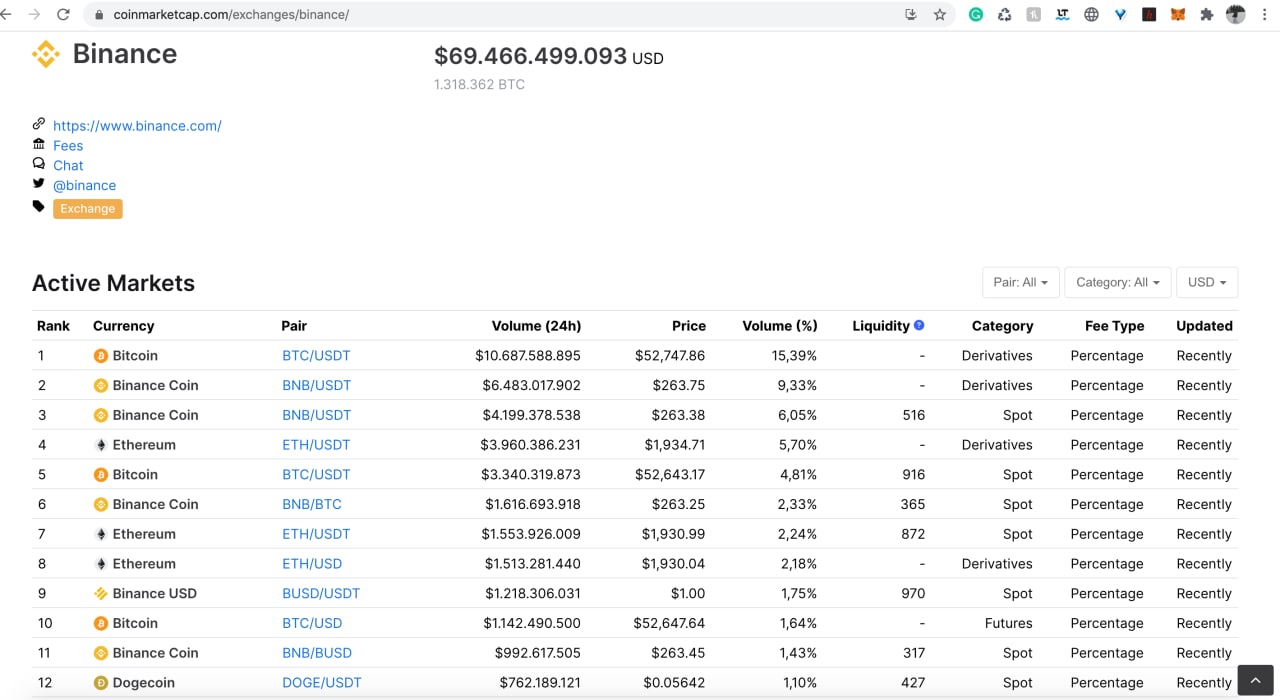Click the globe extension icon
This screenshot has width=1280, height=700.
pyautogui.click(x=1091, y=15)
